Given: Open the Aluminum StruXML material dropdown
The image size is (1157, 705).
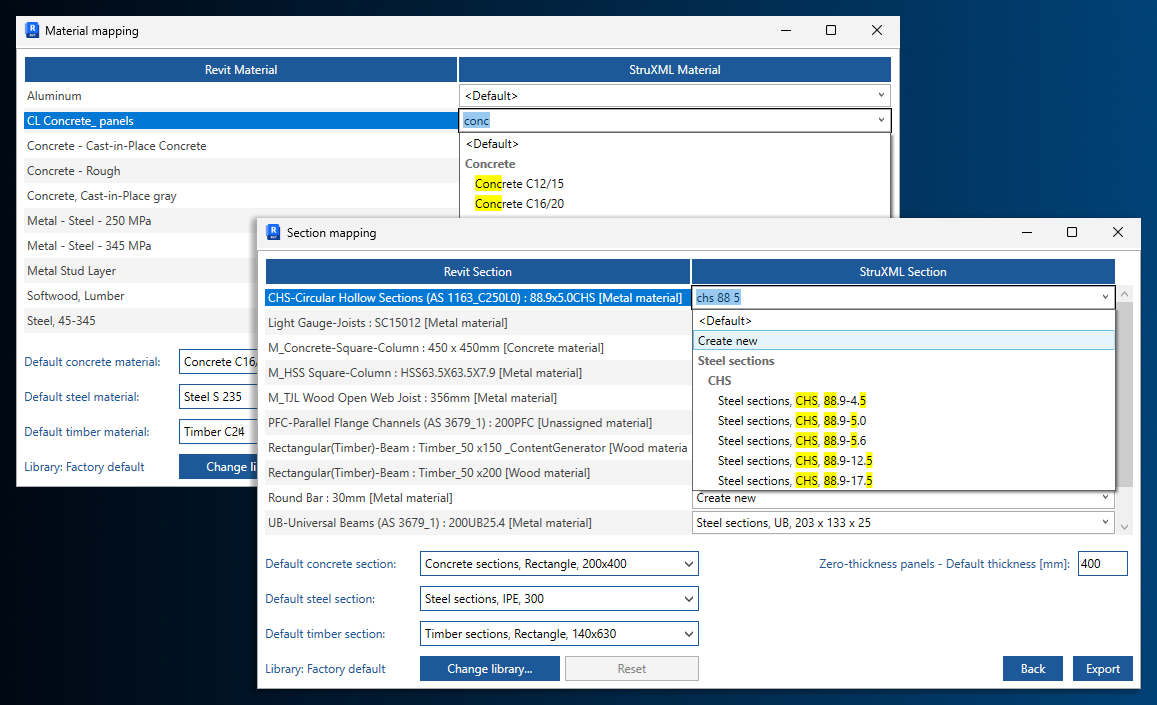Looking at the screenshot, I should point(674,95).
